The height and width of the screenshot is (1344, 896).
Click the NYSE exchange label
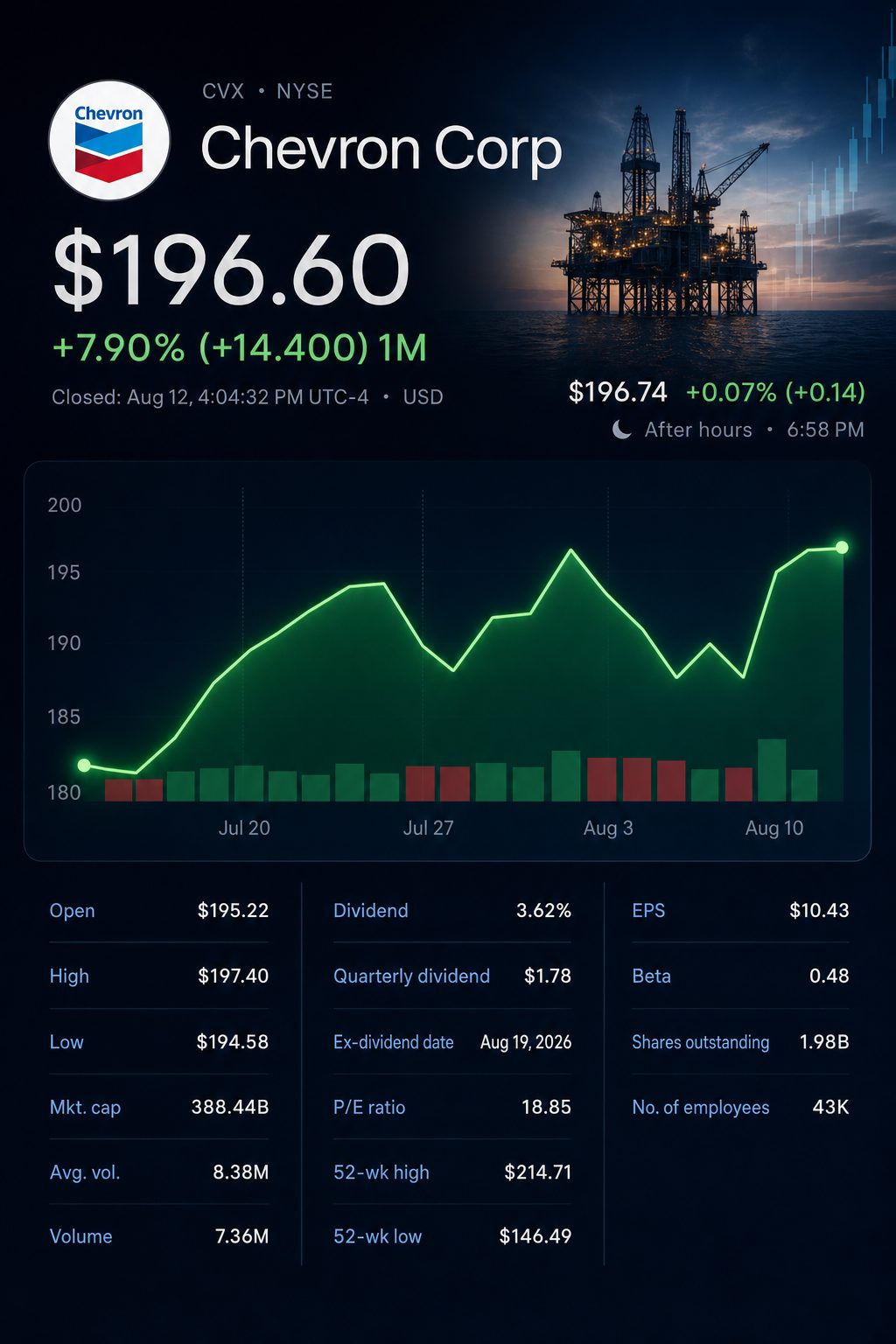pos(304,91)
